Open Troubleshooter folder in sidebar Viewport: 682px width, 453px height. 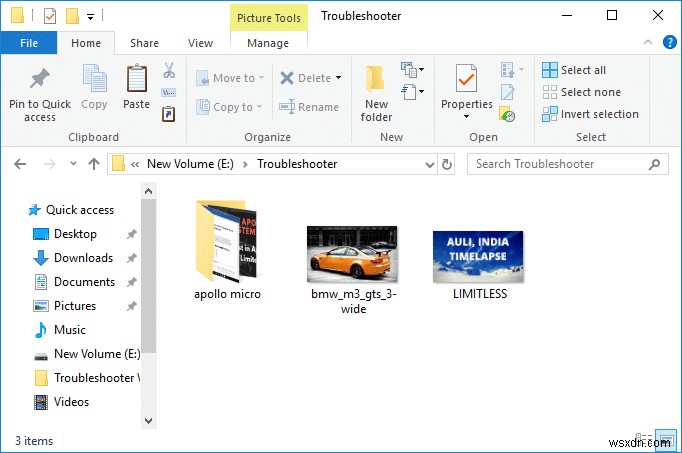(x=87, y=378)
